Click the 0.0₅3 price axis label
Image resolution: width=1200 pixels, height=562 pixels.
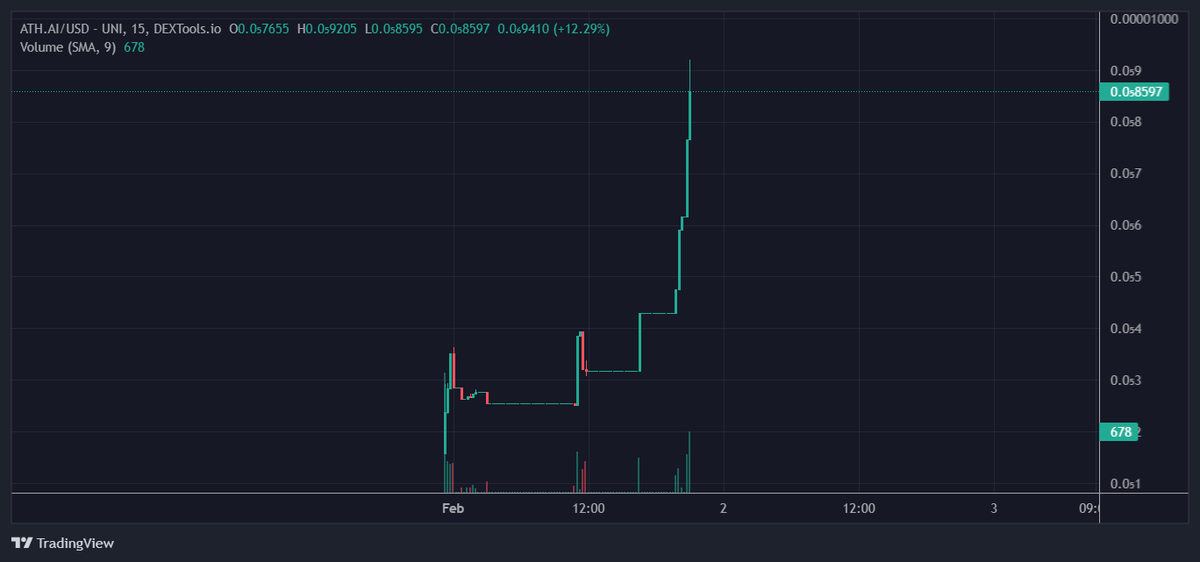pyautogui.click(x=1126, y=381)
